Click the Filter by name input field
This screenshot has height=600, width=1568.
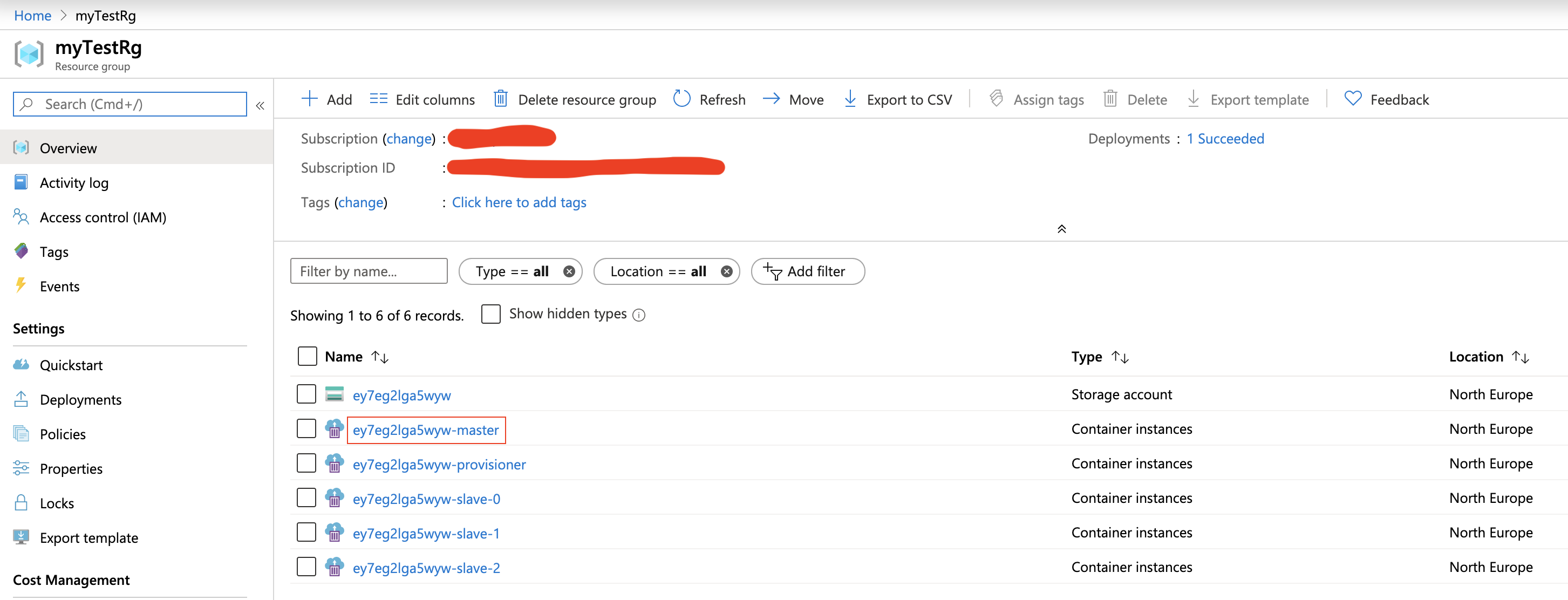(x=369, y=271)
